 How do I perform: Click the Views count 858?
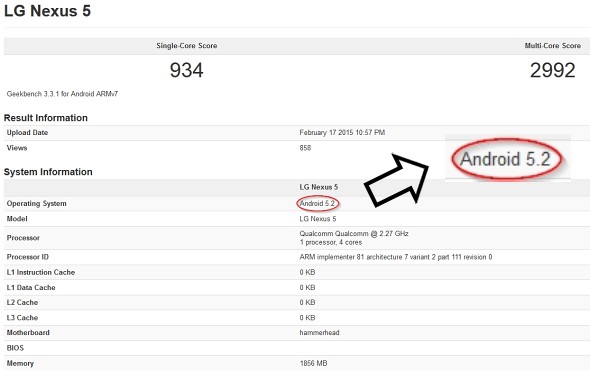point(305,148)
